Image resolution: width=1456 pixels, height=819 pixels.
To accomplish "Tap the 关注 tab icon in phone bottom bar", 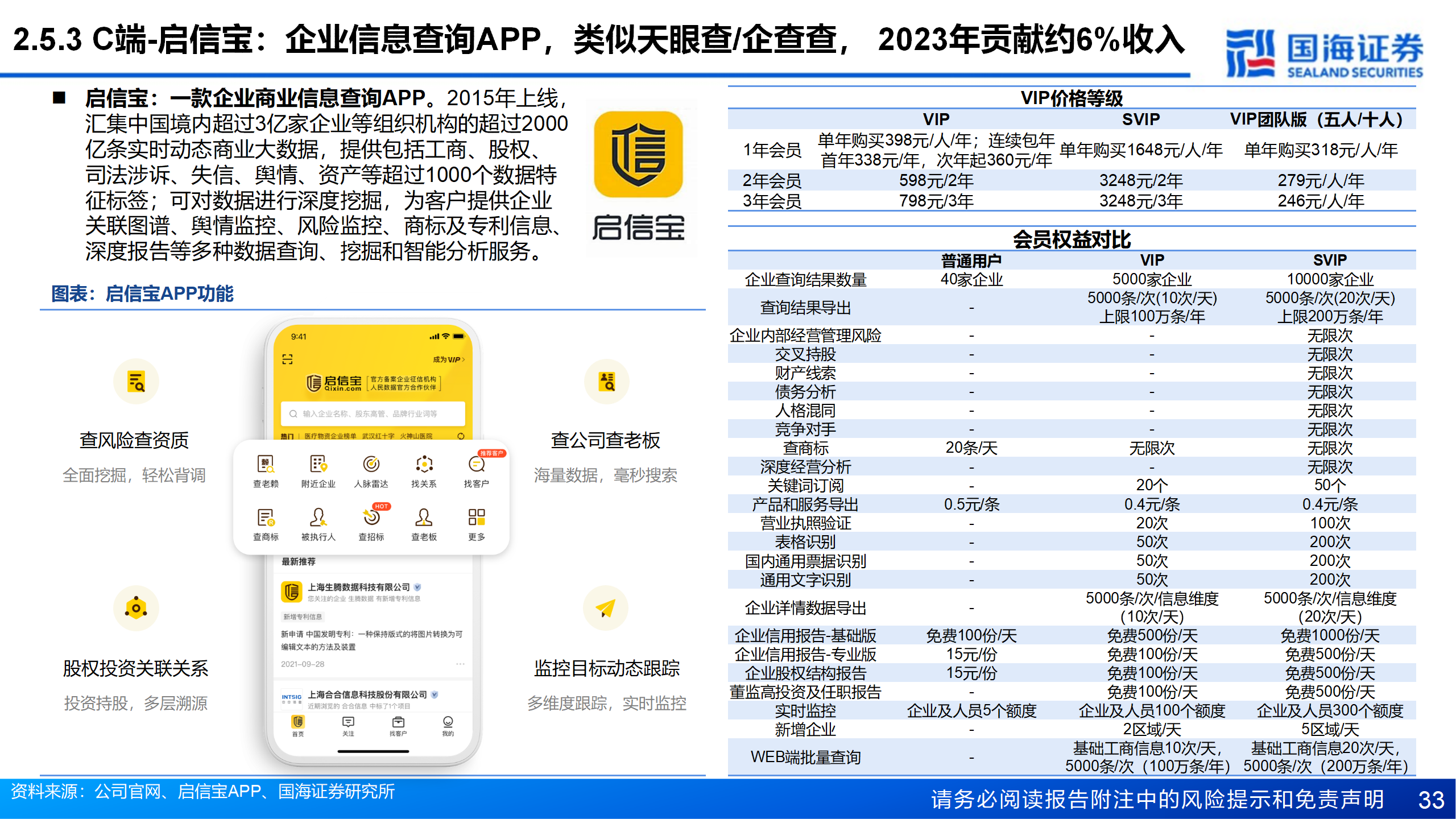I will coord(348,722).
